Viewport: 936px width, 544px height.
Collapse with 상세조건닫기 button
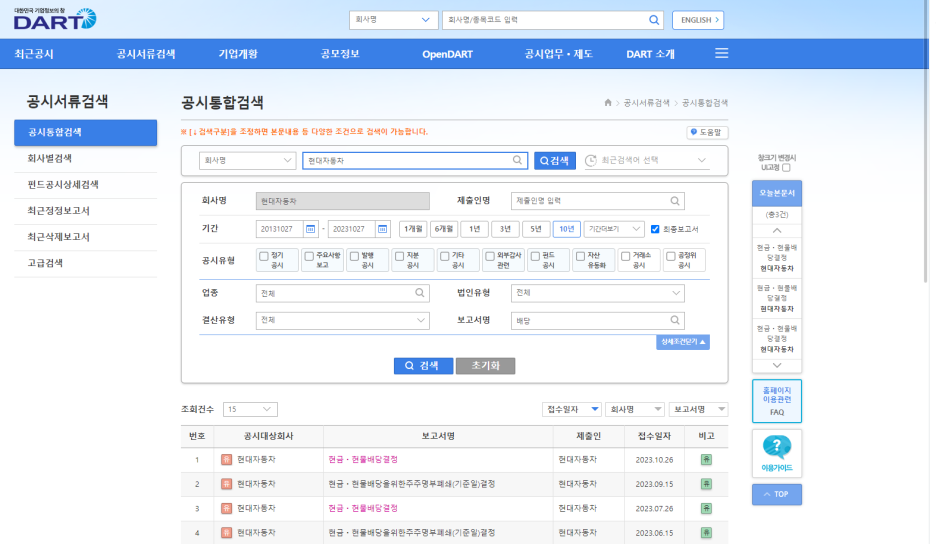(x=683, y=342)
